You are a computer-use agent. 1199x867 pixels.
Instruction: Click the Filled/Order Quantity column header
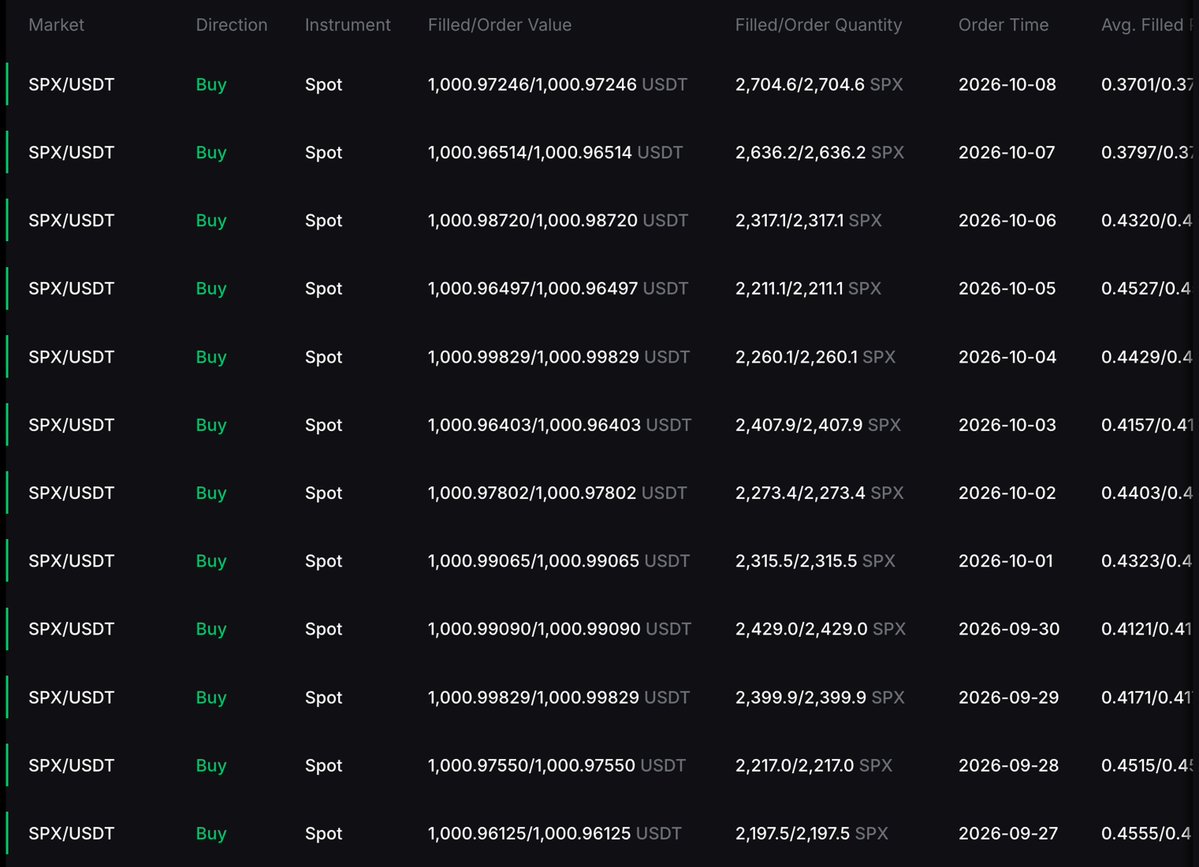(x=818, y=25)
